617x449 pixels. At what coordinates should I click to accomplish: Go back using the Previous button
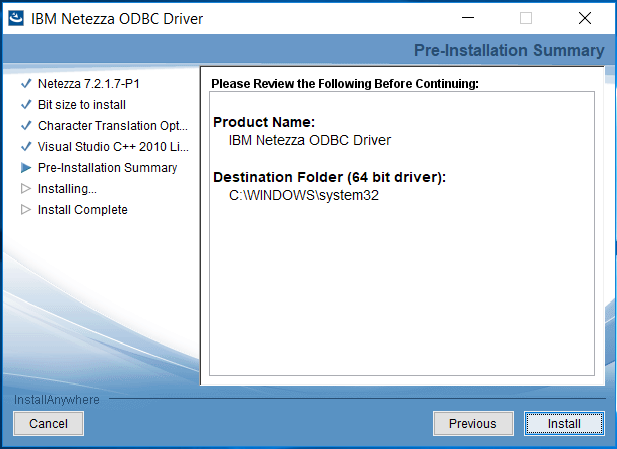pyautogui.click(x=472, y=424)
